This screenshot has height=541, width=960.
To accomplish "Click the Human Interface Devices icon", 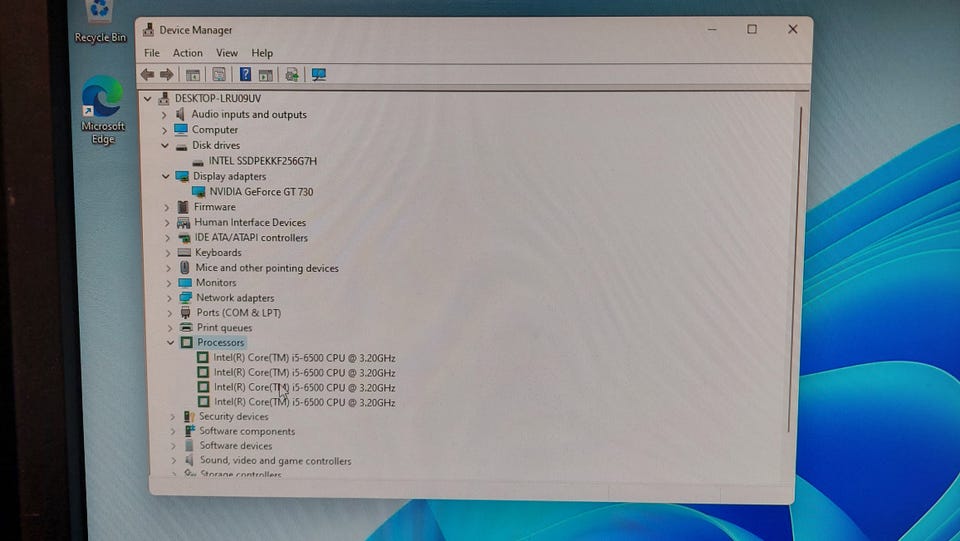I will coord(183,222).
